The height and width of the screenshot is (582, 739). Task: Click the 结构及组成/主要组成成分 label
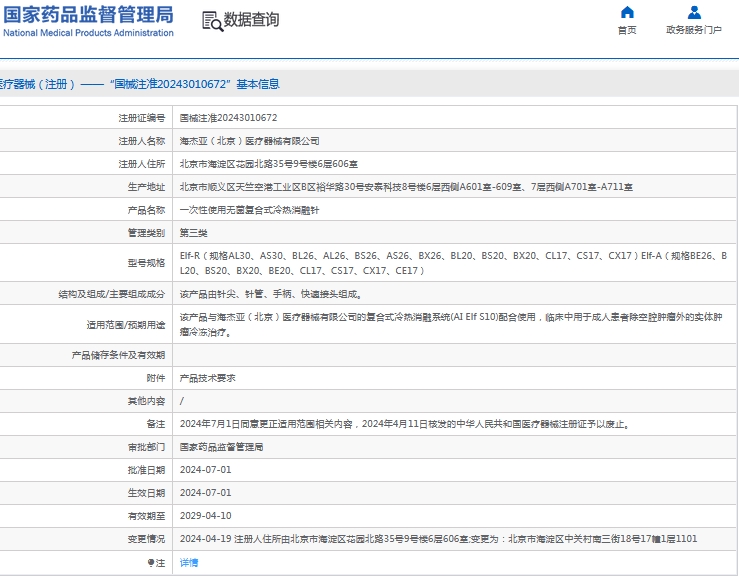(x=112, y=294)
